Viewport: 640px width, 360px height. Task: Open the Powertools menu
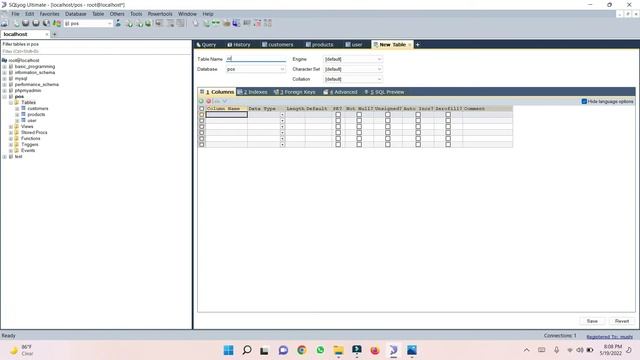click(x=160, y=14)
